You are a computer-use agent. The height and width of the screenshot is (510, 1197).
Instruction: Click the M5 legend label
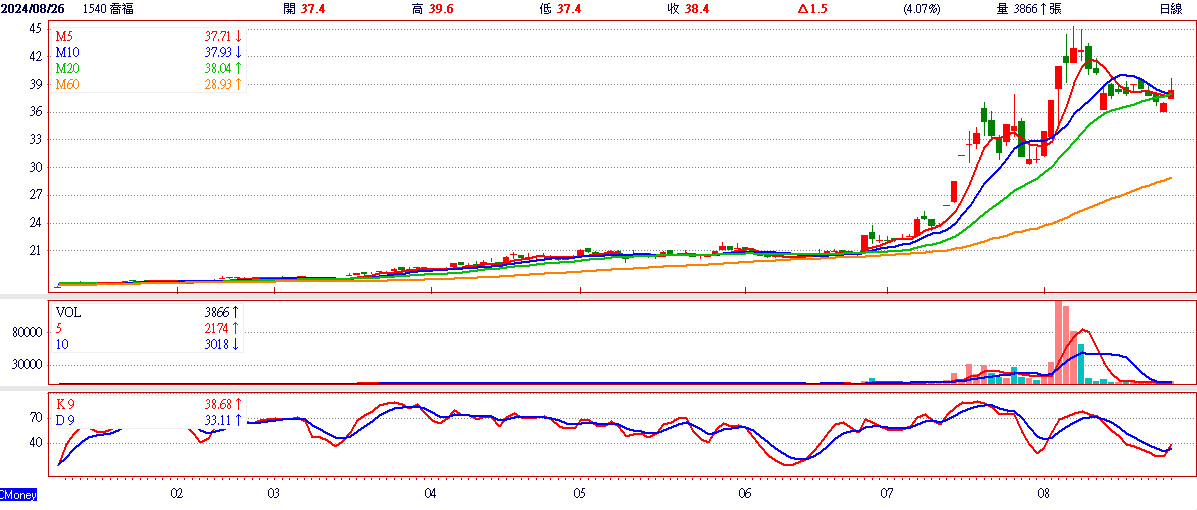(x=64, y=36)
